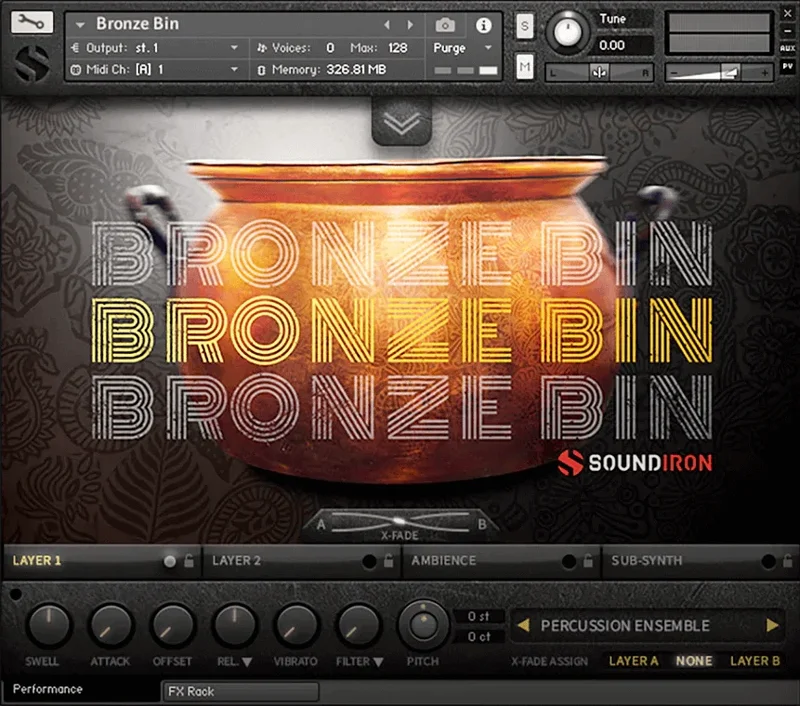
Task: Click the Ambience lock icon
Action: [588, 561]
